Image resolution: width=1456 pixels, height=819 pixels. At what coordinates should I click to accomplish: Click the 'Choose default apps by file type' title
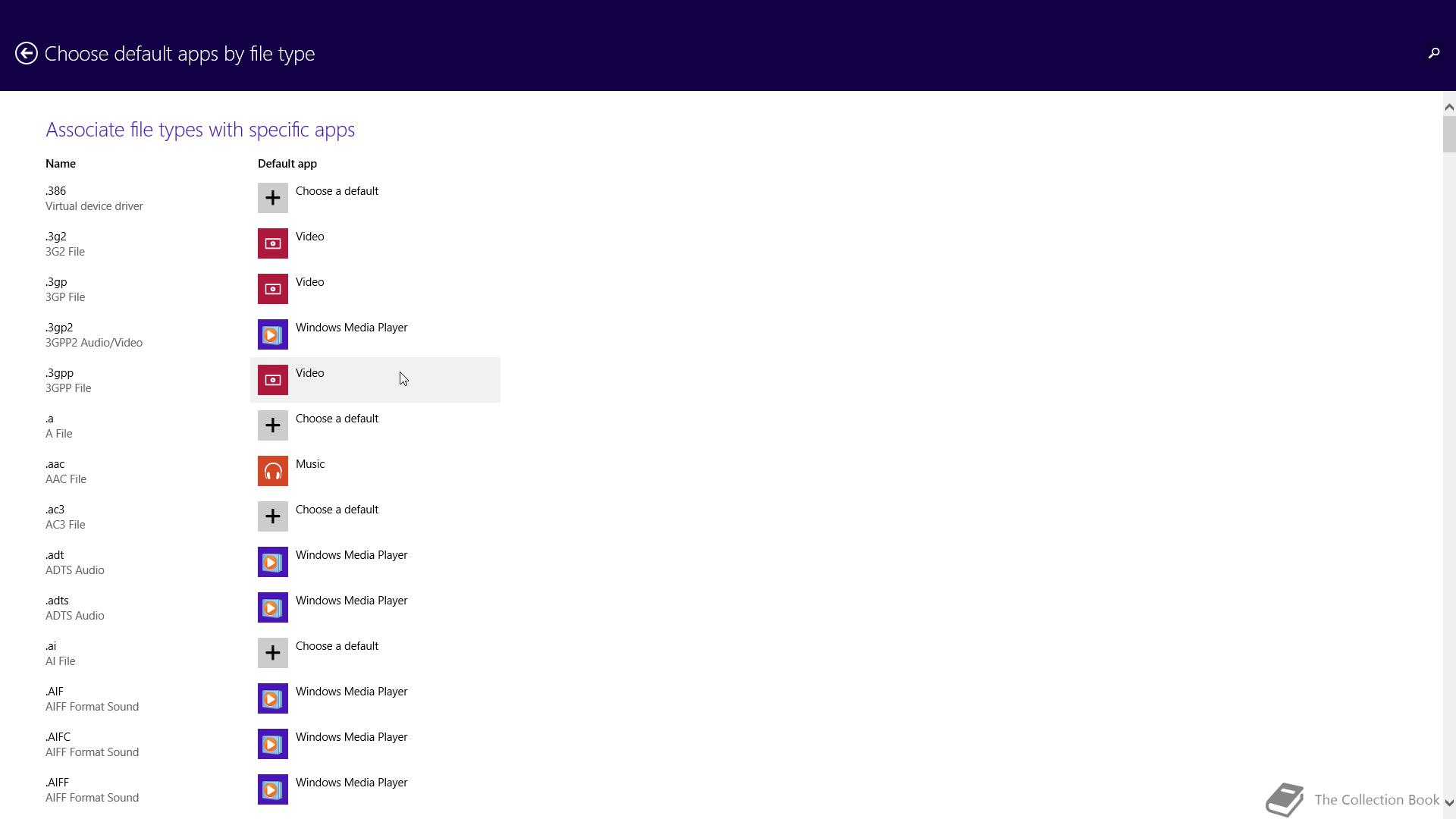click(x=180, y=54)
